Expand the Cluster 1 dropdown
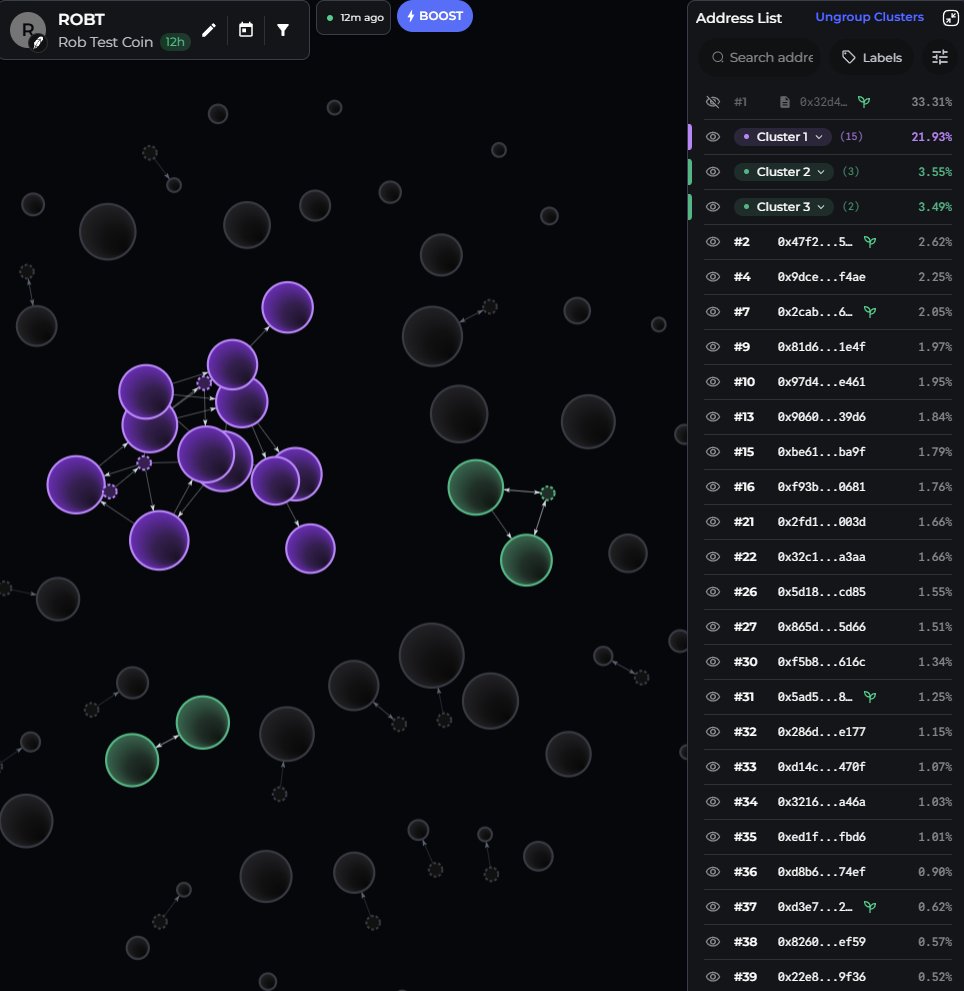The height and width of the screenshot is (991, 964). (783, 137)
